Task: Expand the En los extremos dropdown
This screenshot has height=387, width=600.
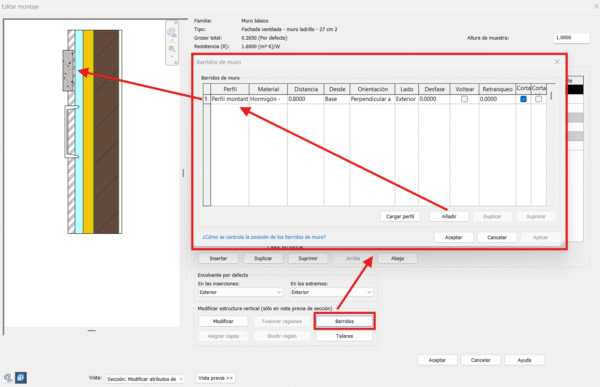Action: click(x=331, y=292)
